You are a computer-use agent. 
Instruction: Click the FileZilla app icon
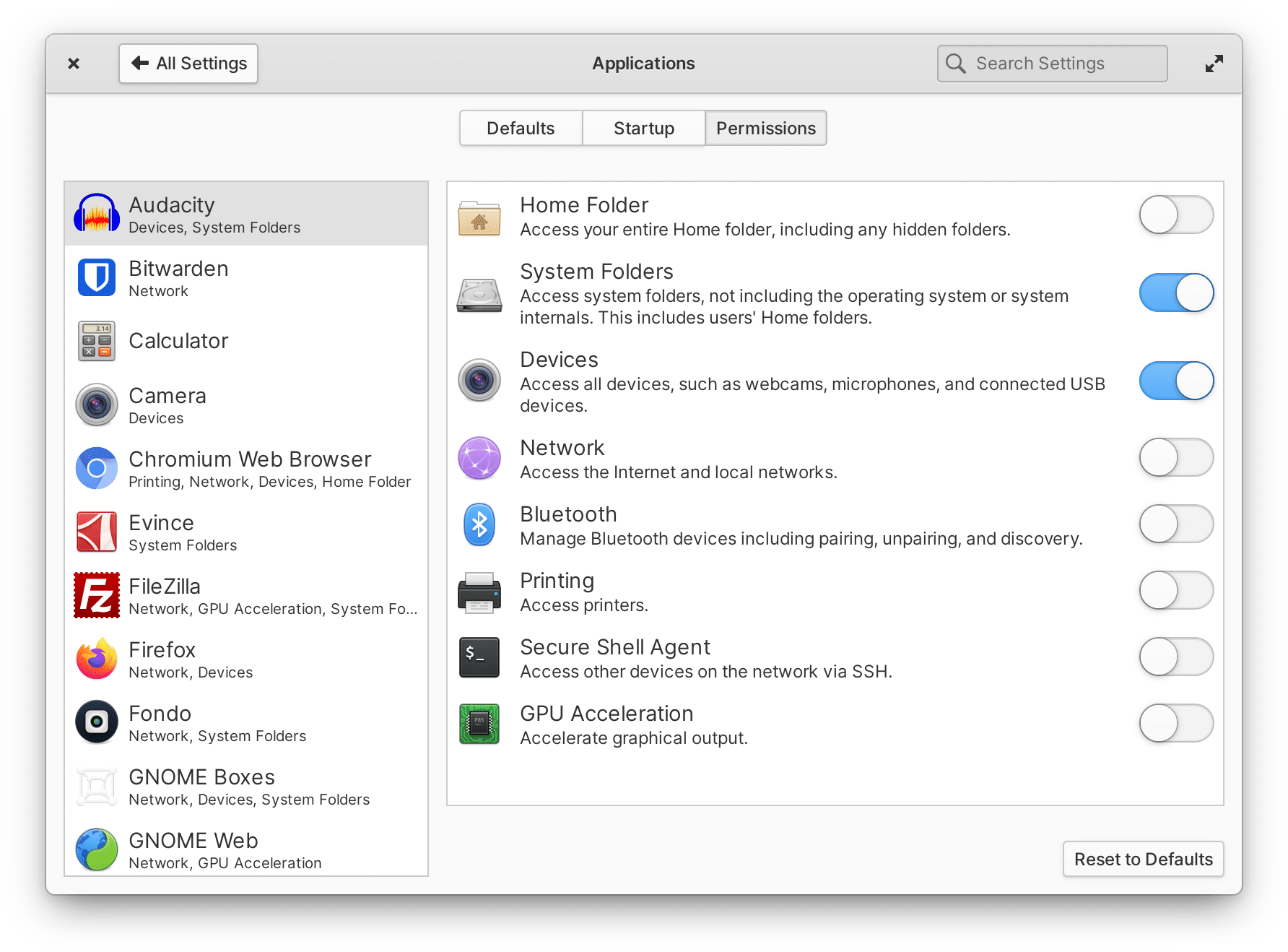pos(96,595)
